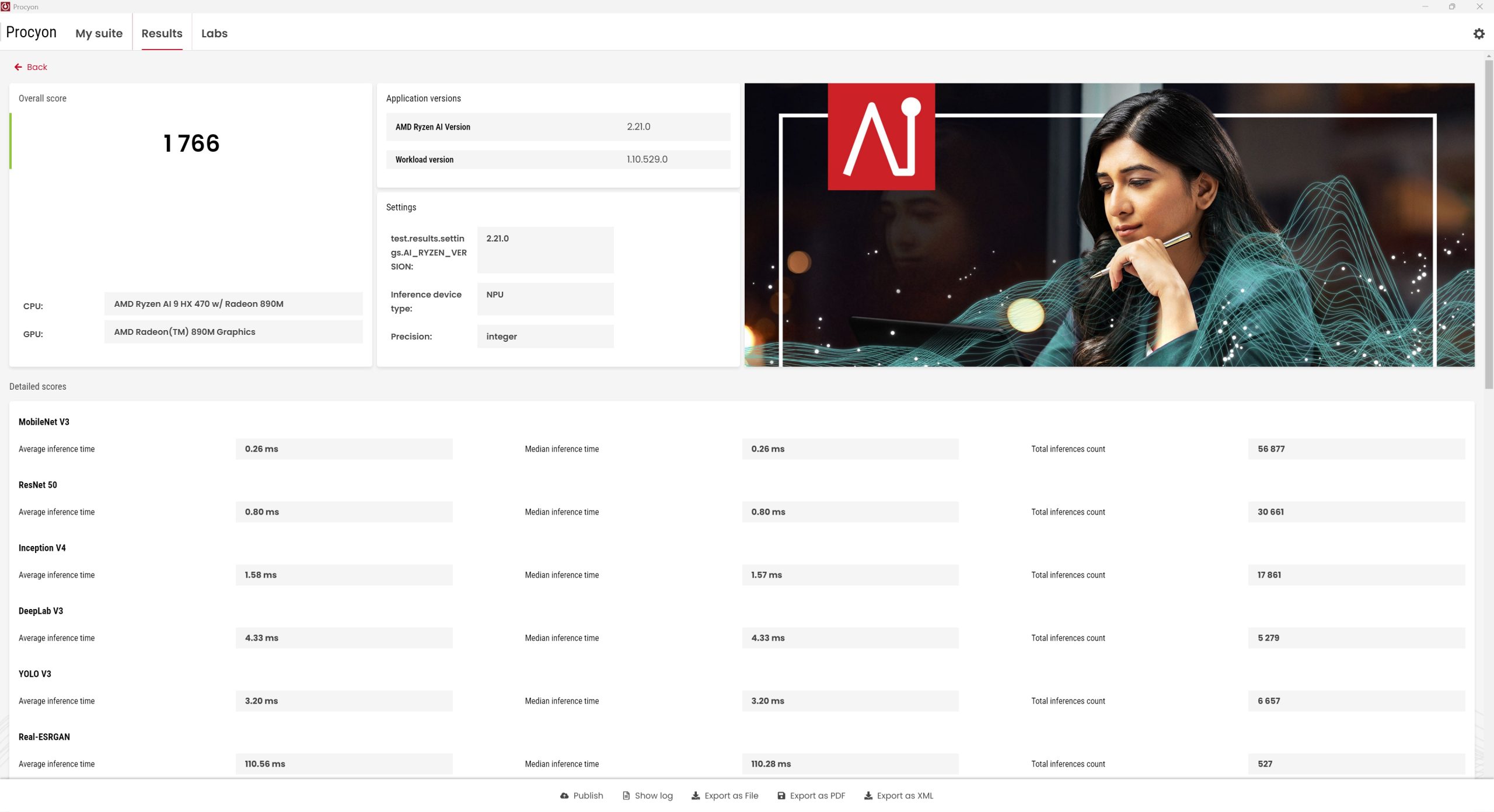
Task: Click the Detailed scores heading
Action: click(x=38, y=386)
